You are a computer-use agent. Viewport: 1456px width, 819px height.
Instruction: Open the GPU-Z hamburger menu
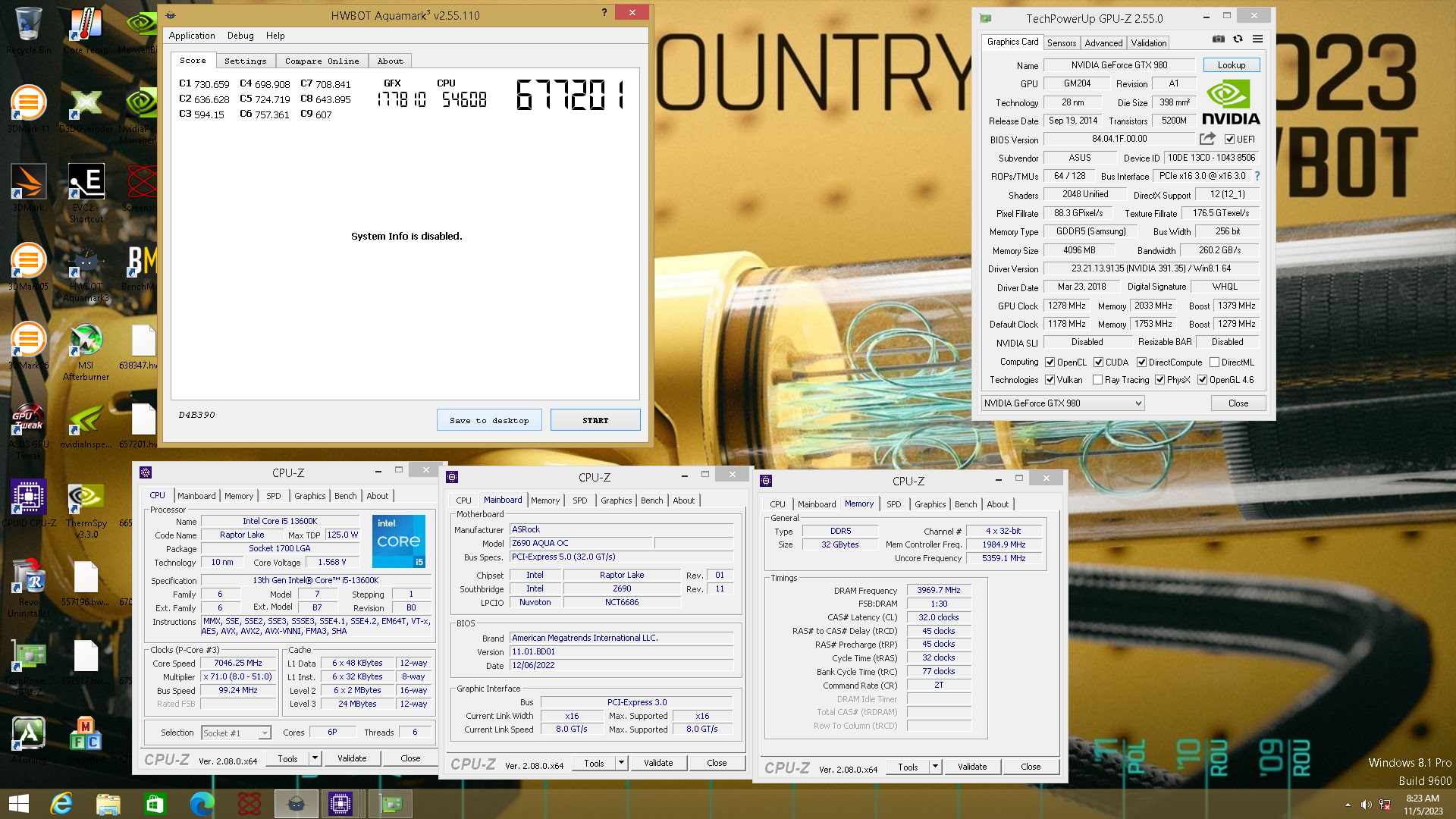[1257, 39]
